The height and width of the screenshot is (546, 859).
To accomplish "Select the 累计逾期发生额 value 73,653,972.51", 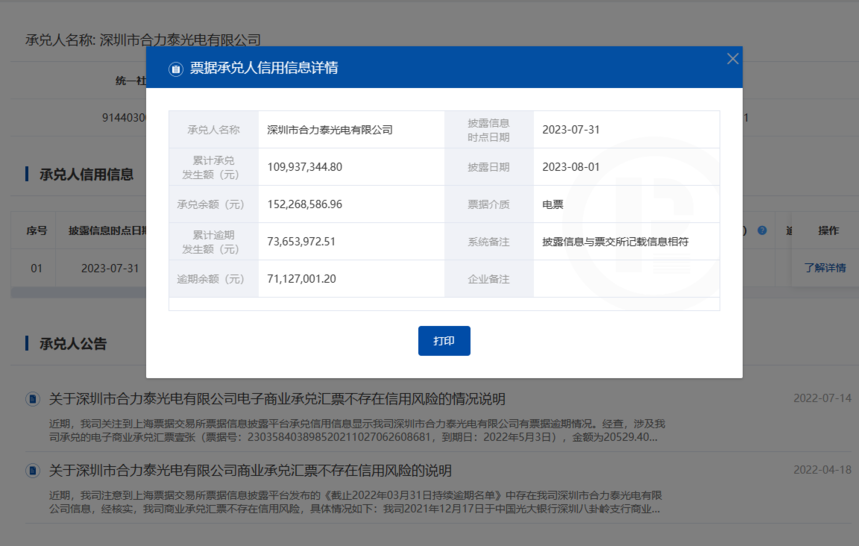I will tap(301, 242).
